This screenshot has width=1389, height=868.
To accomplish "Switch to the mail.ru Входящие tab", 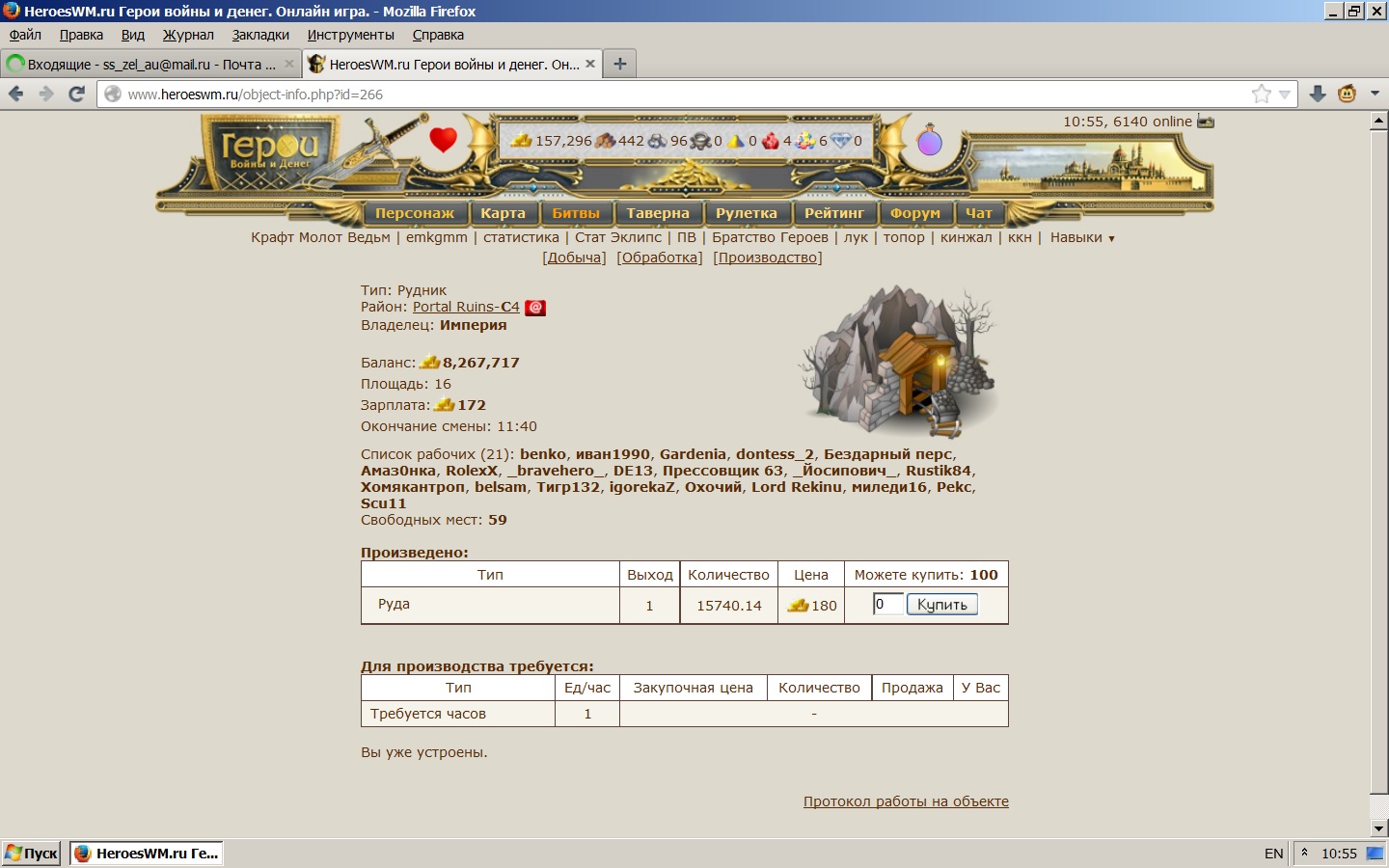I will pos(150,64).
